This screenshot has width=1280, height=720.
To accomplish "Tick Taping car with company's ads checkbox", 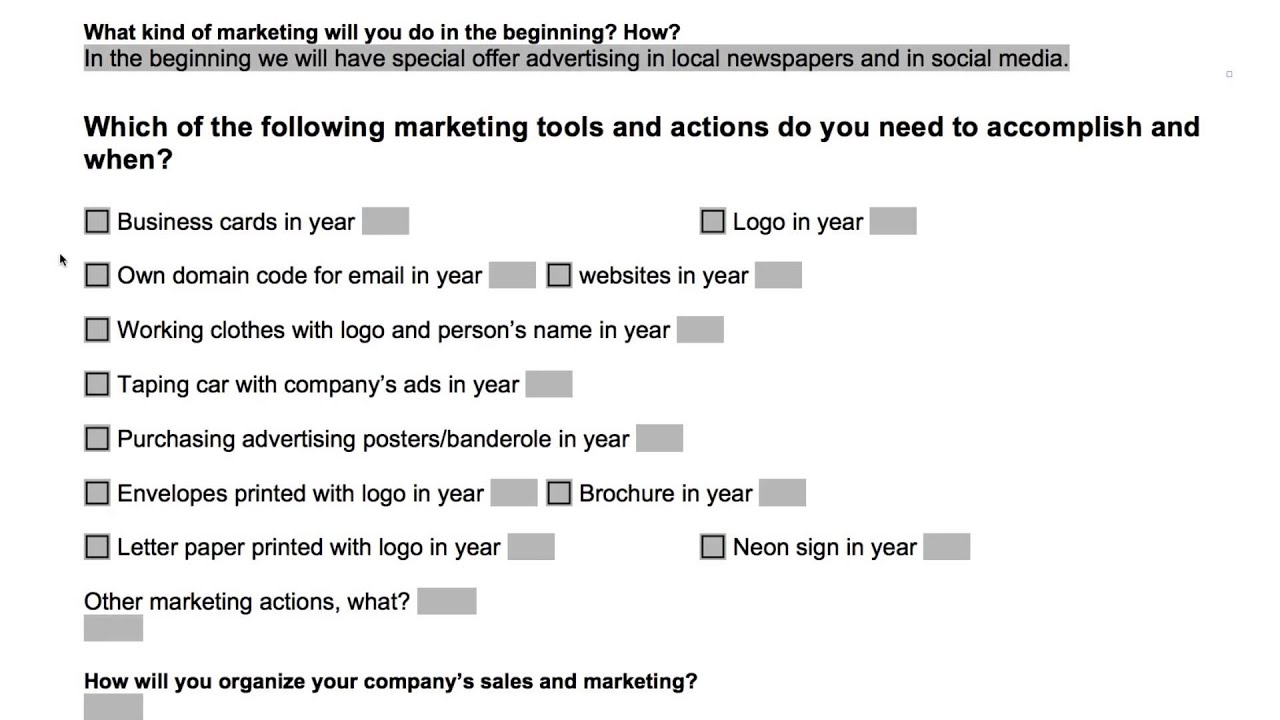I will pos(97,384).
